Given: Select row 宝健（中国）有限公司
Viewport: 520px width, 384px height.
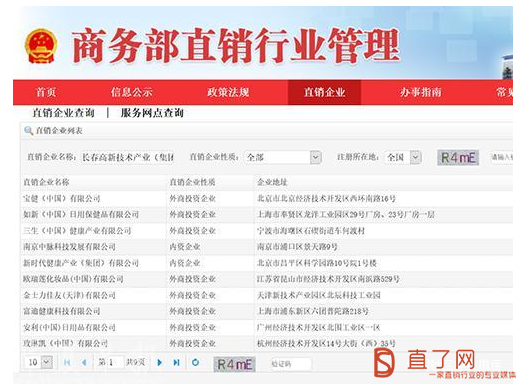Looking at the screenshot, I should click(x=267, y=199).
